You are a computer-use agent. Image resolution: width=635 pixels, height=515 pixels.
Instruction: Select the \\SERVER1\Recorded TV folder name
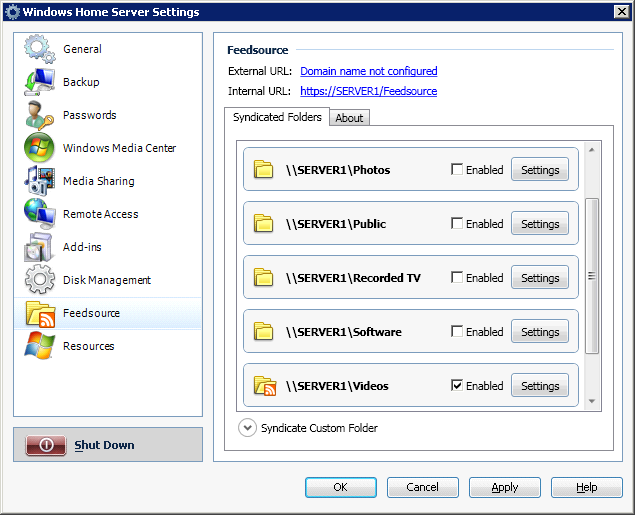(x=353, y=278)
